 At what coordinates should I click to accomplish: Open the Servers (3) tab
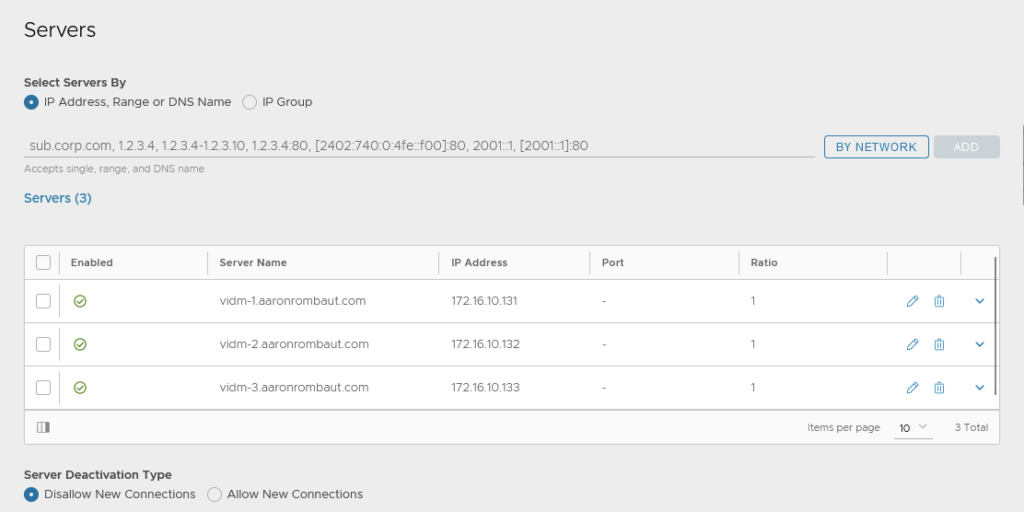point(58,199)
